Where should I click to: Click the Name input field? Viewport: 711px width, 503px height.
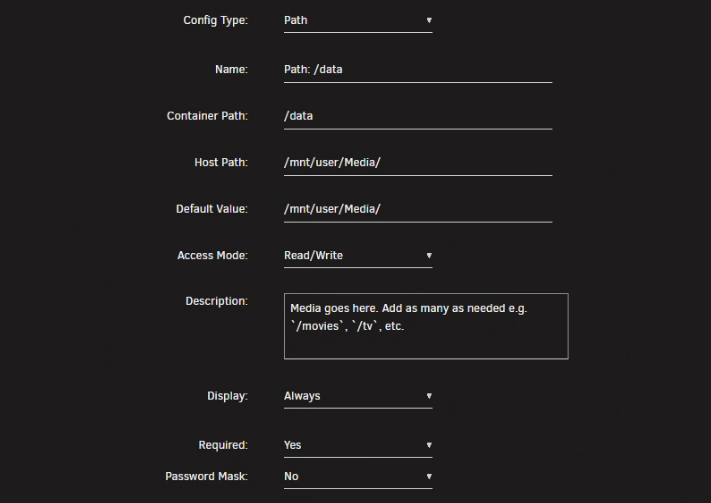coord(418,69)
